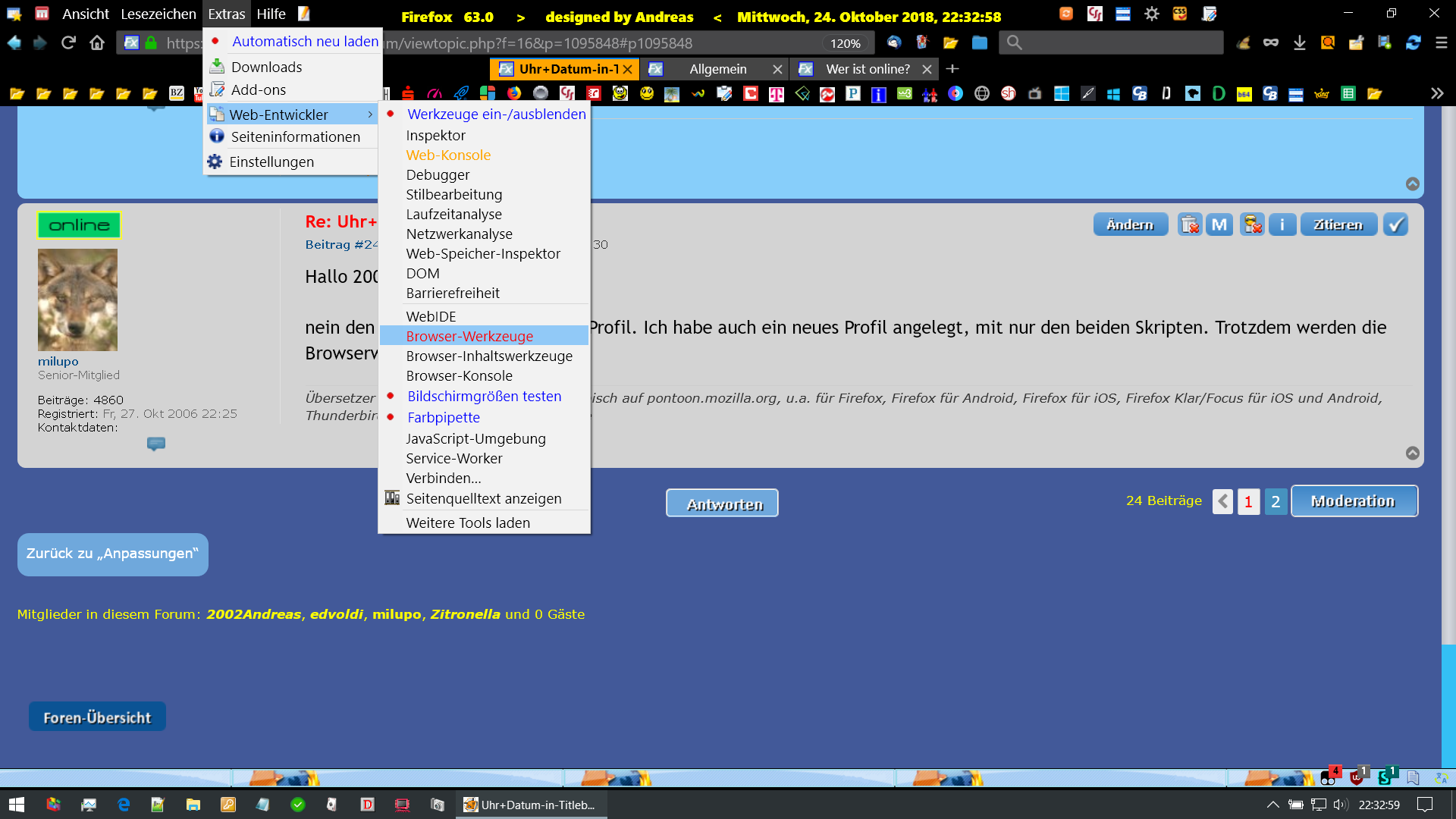Click the Thunderbird mail toolbar icon
Image resolution: width=1456 pixels, height=819 pixels.
tap(894, 43)
